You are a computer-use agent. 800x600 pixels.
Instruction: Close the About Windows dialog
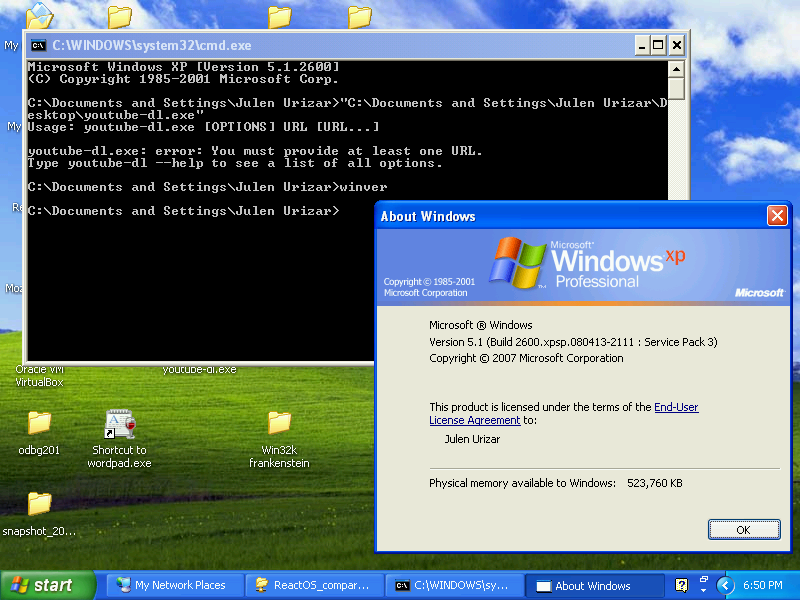[777, 216]
